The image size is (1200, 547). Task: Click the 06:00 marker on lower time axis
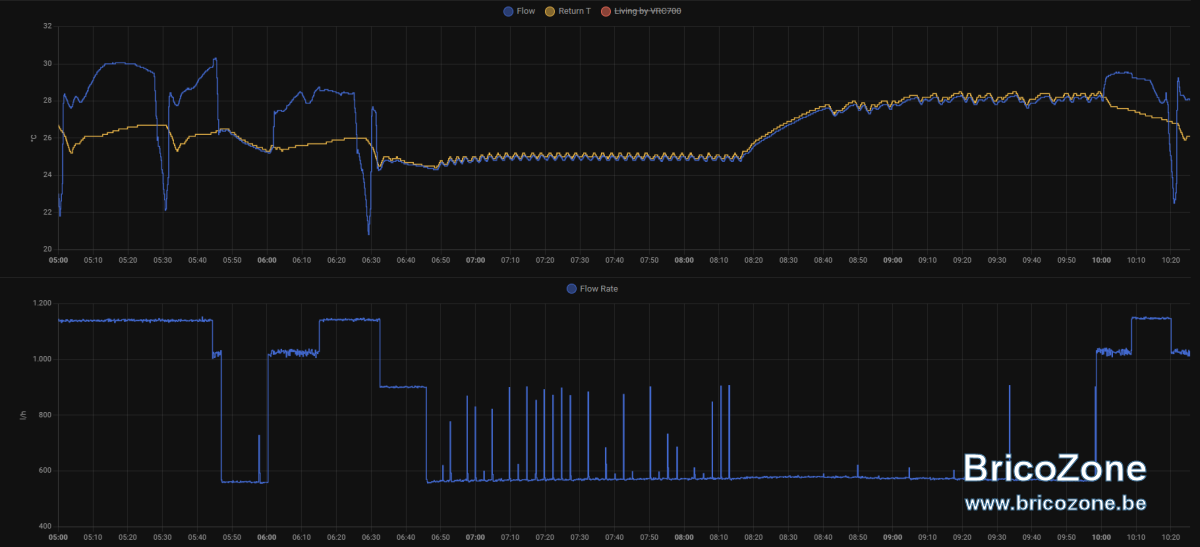[x=266, y=538]
